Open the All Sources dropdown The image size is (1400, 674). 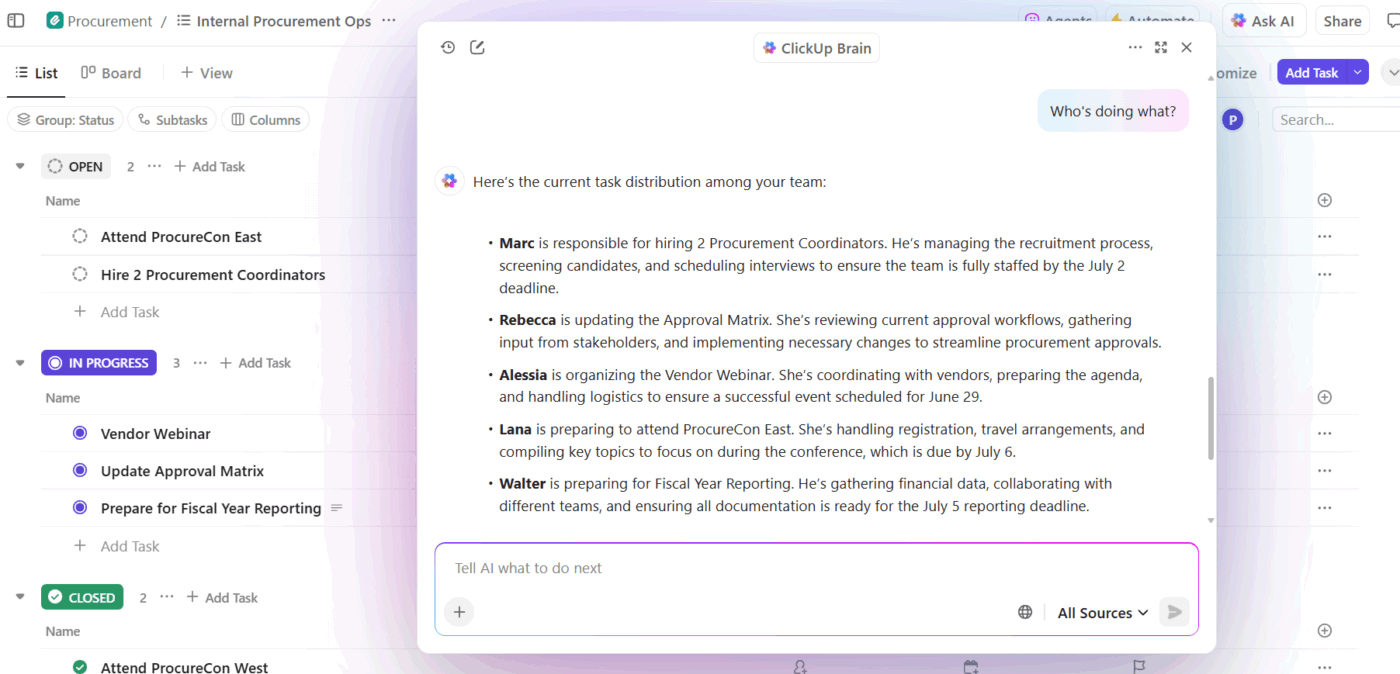(1102, 612)
